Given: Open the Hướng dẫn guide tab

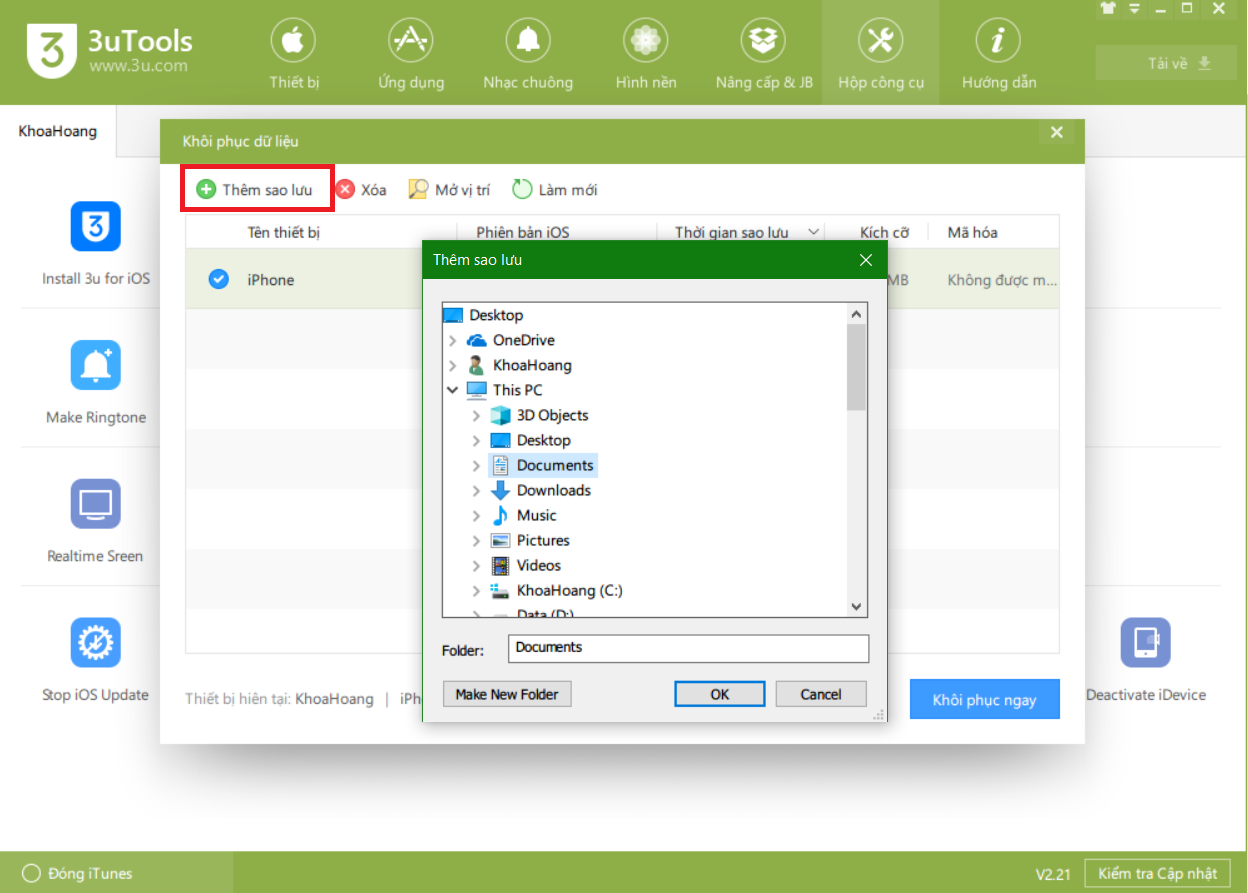Looking at the screenshot, I should (998, 54).
